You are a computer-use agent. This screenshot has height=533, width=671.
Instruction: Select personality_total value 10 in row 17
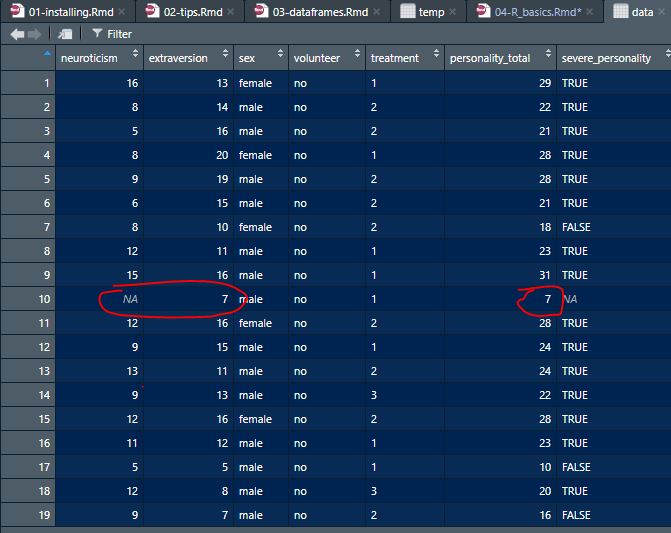pyautogui.click(x=500, y=467)
